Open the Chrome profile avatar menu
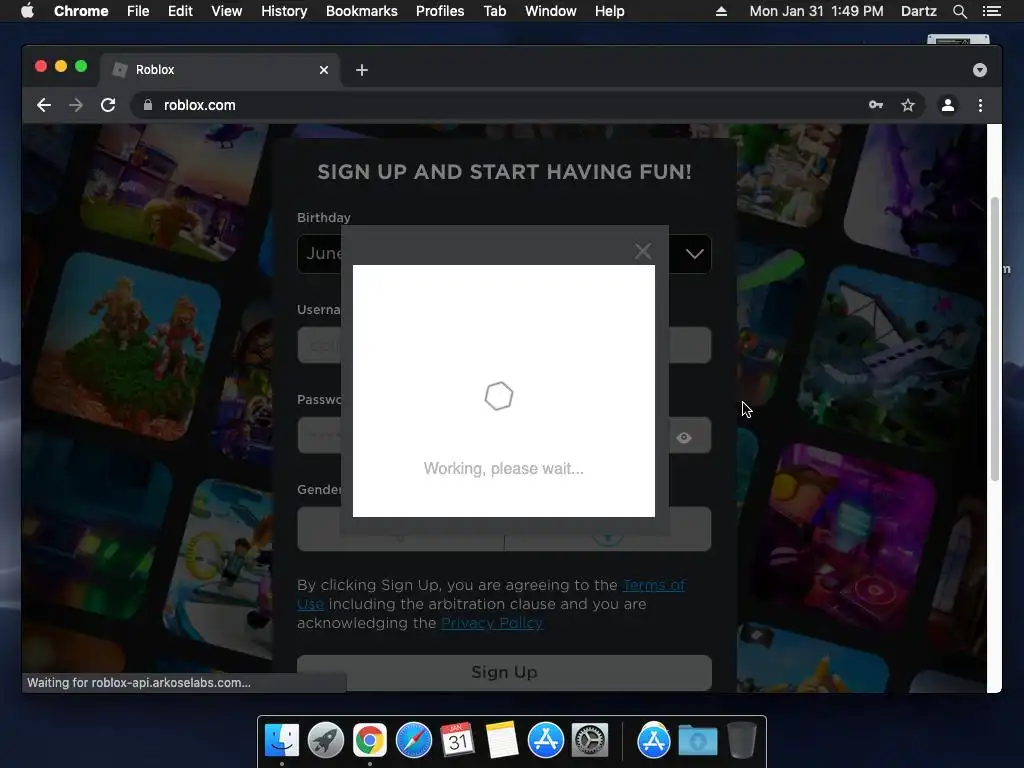Viewport: 1024px width, 768px height. point(948,105)
